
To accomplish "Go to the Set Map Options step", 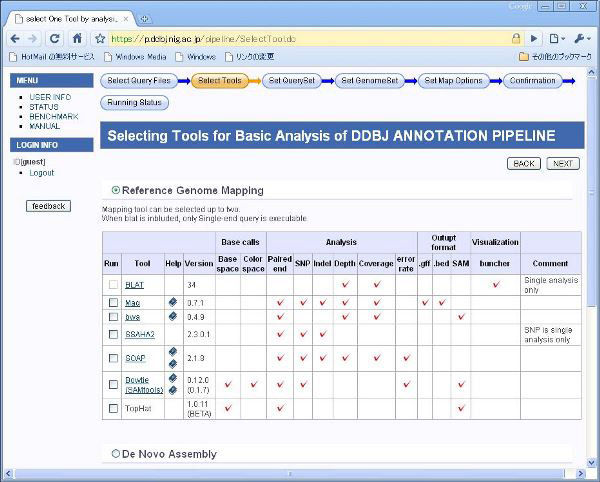I will 454,81.
